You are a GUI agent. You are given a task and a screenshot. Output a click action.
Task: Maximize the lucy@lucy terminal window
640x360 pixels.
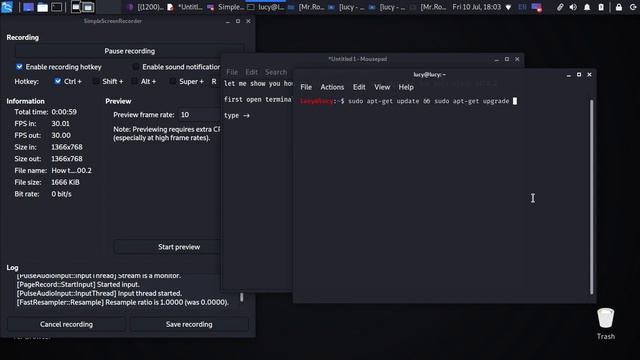(x=579, y=75)
